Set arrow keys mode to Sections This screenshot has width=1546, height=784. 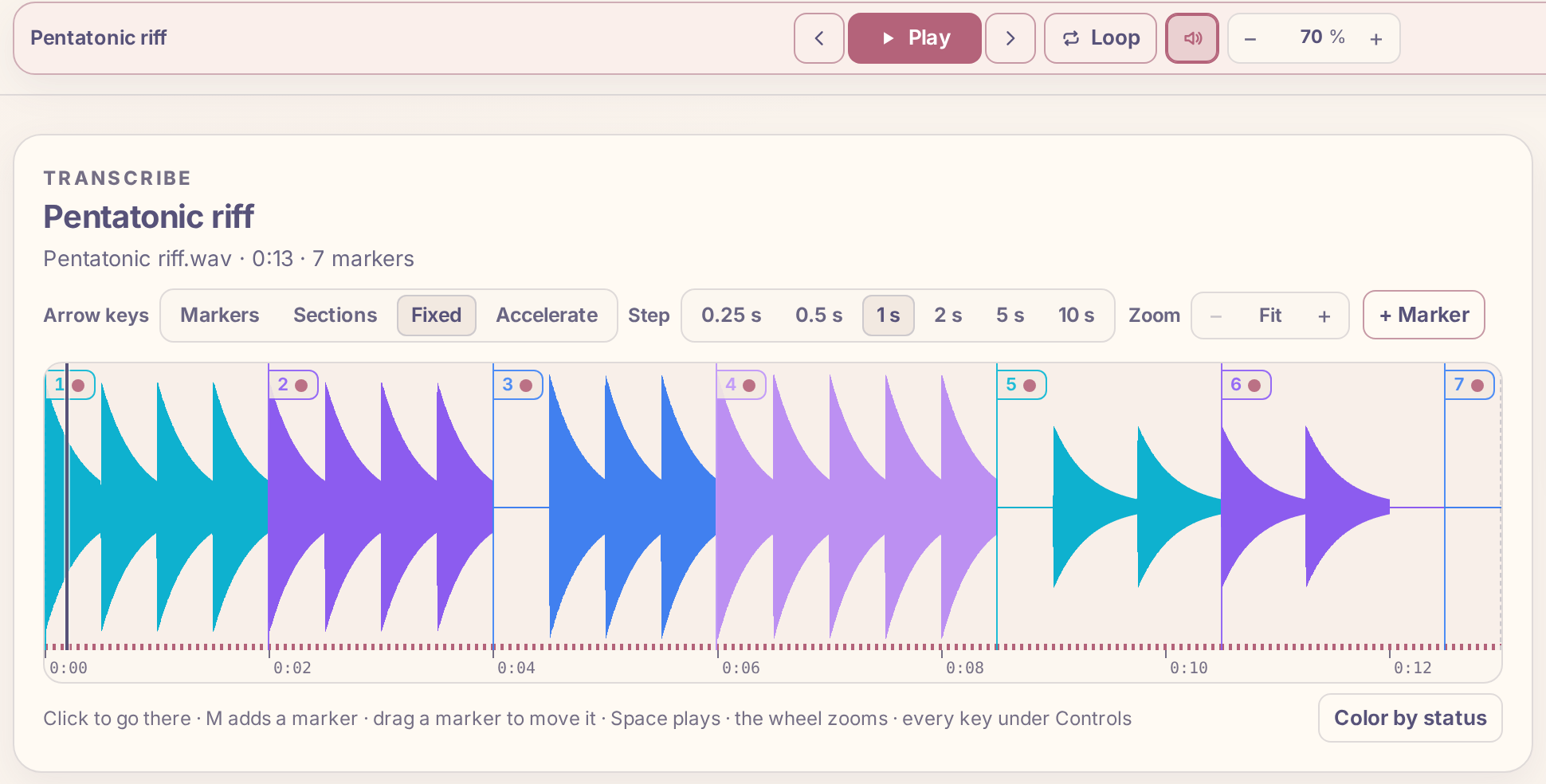pos(335,316)
